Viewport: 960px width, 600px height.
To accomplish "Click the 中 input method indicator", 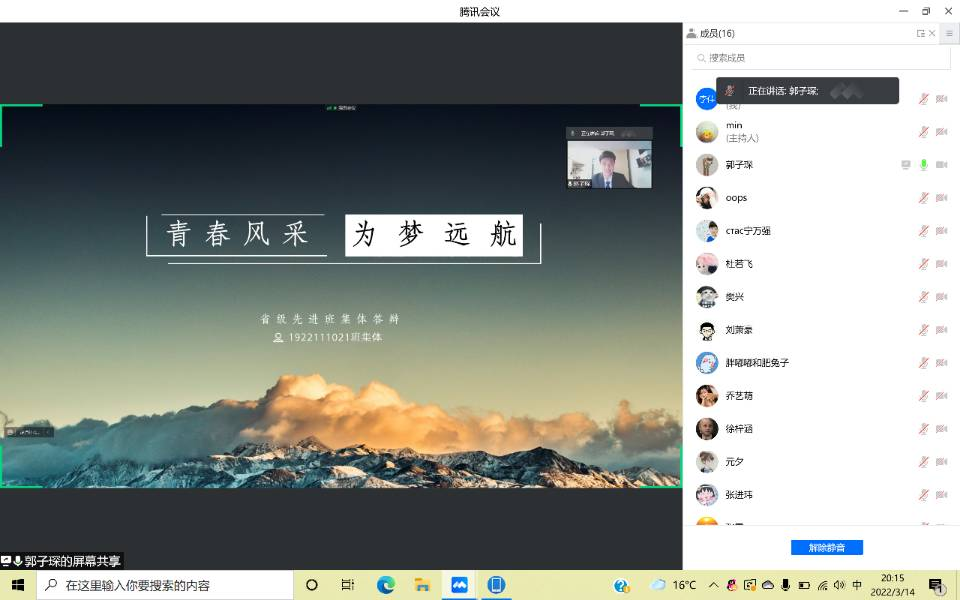I will pyautogui.click(x=856, y=584).
